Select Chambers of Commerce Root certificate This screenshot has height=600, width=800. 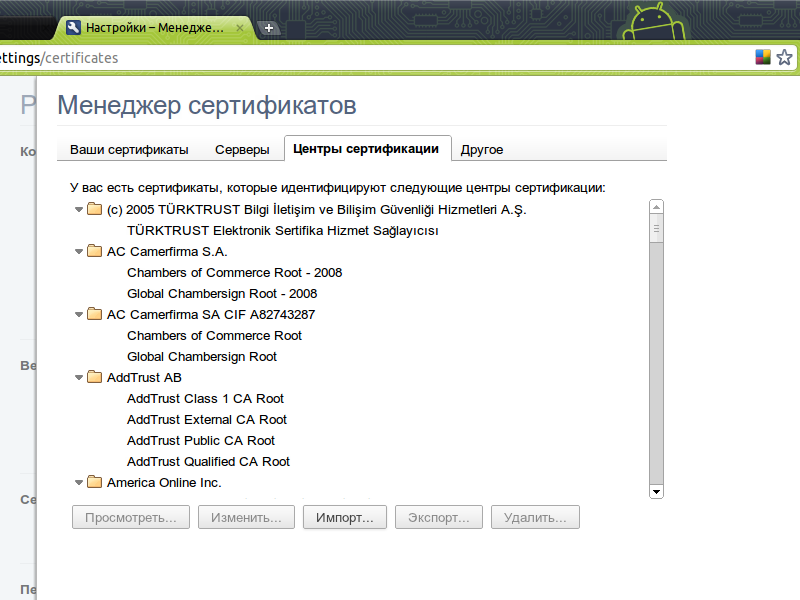[214, 335]
